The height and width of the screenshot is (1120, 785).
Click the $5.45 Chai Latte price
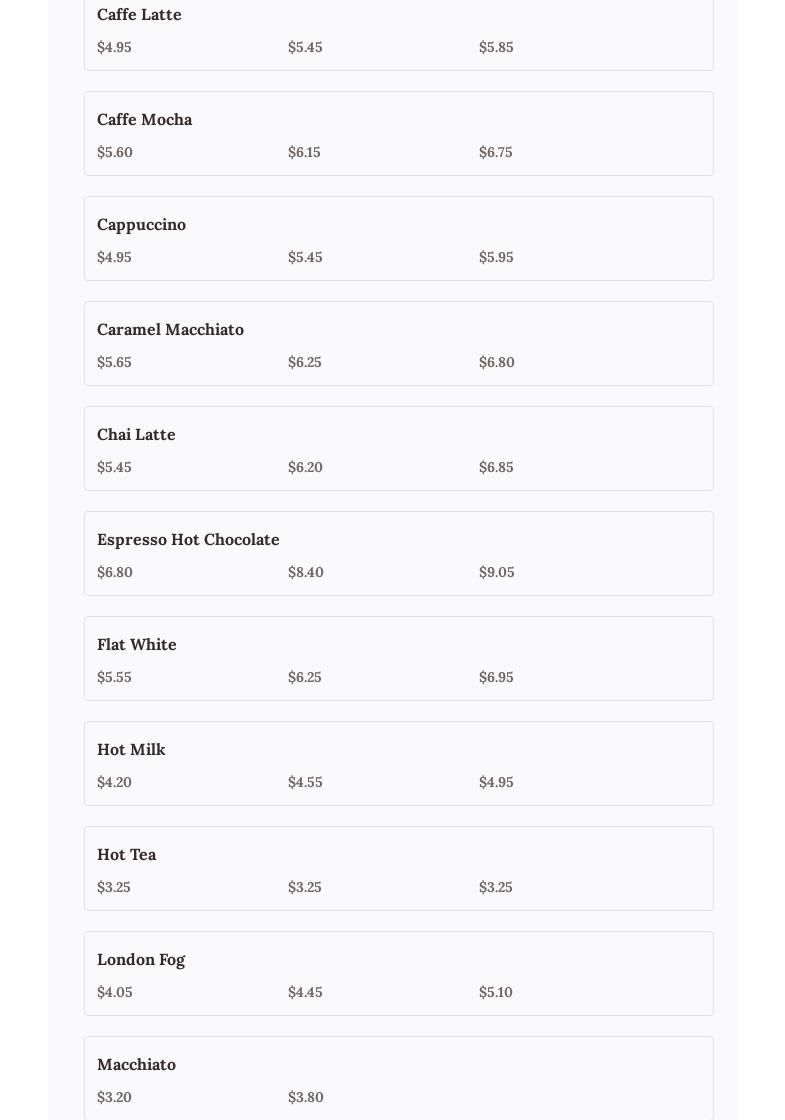pyautogui.click(x=114, y=468)
